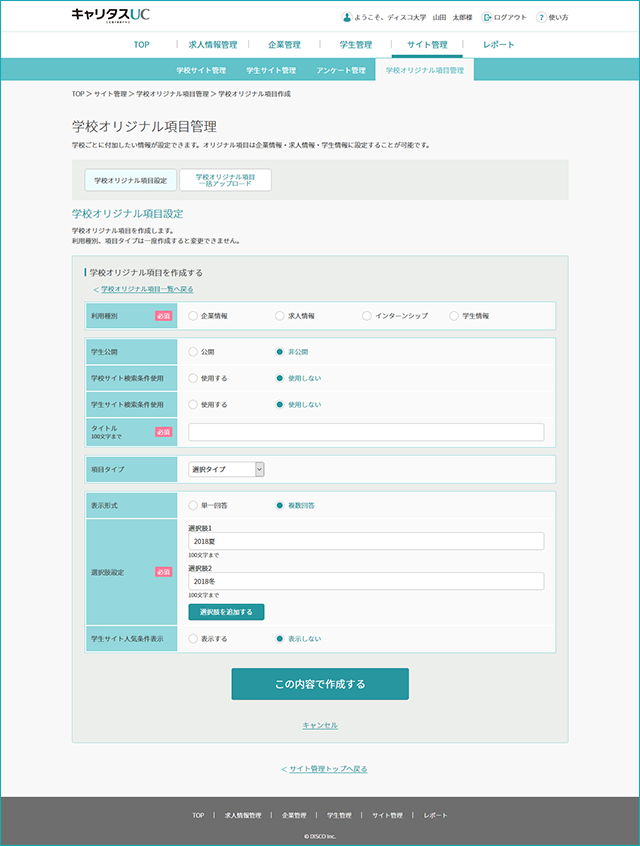Viewport: 640px width, 846px height.
Task: Open サイト管理 main menu
Action: [x=427, y=45]
